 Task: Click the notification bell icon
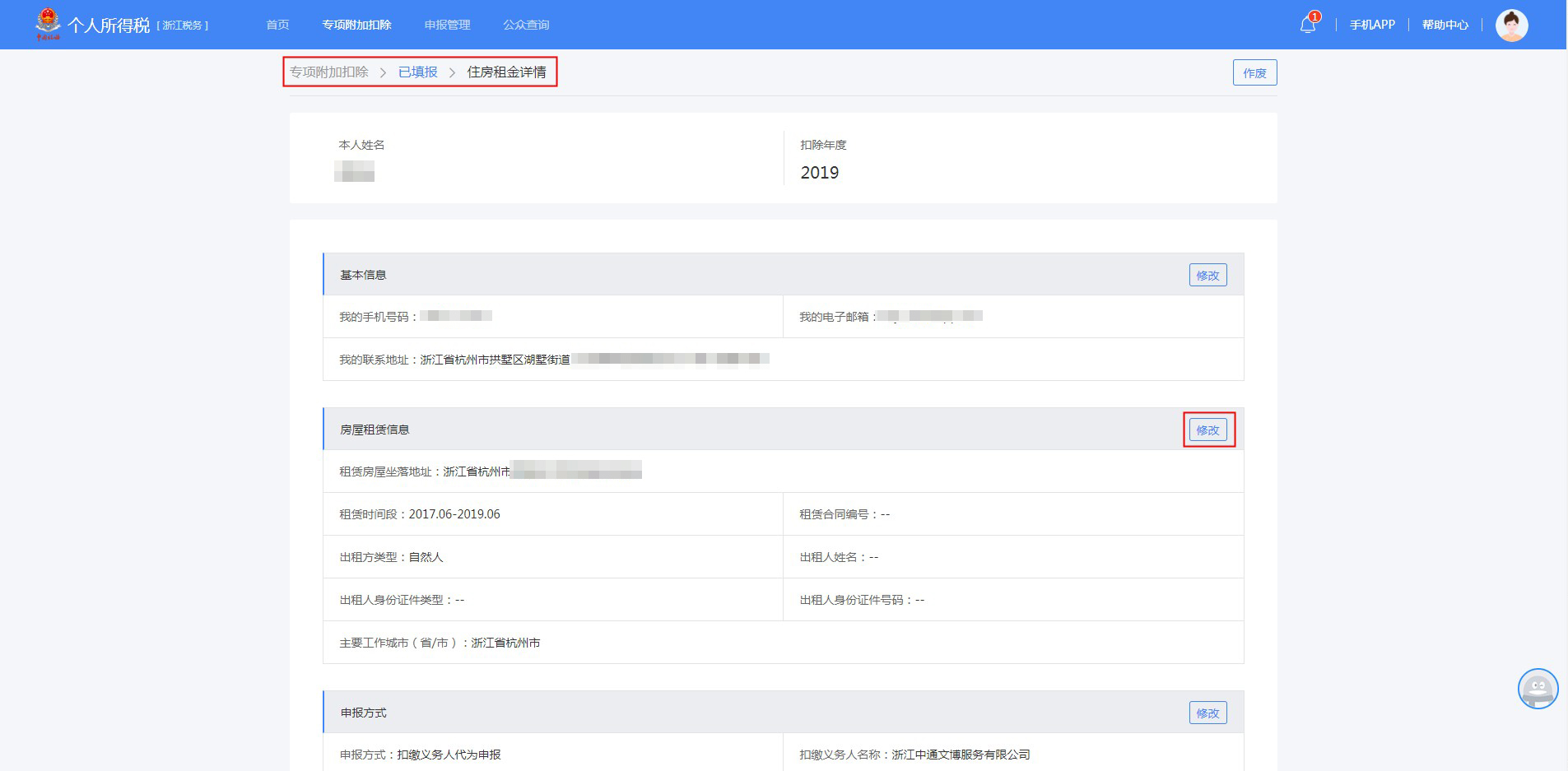(x=1307, y=26)
